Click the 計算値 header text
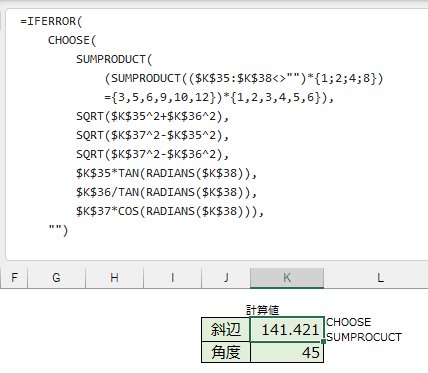This screenshot has width=428, height=373. click(262, 310)
